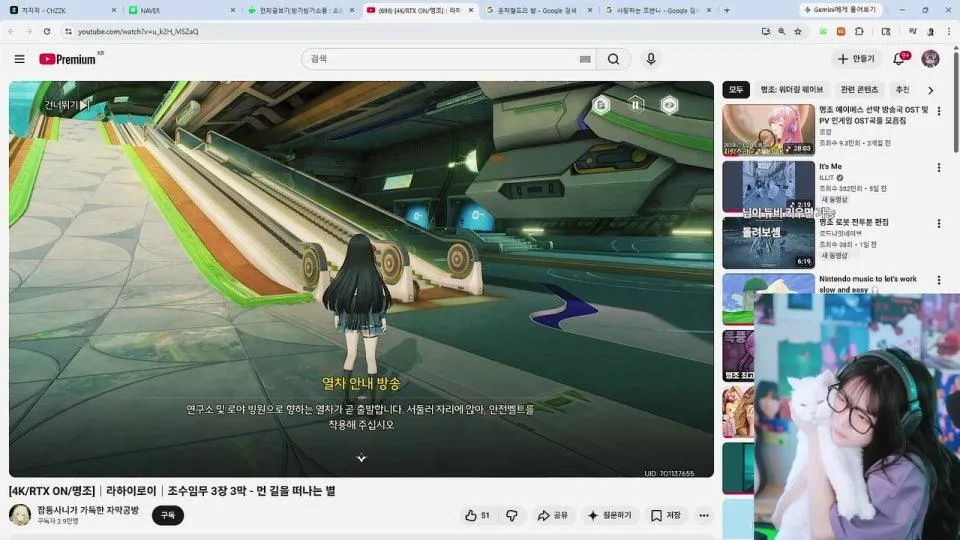Open the Extensions puzzle menu
960x540 pixels.
coord(859,31)
